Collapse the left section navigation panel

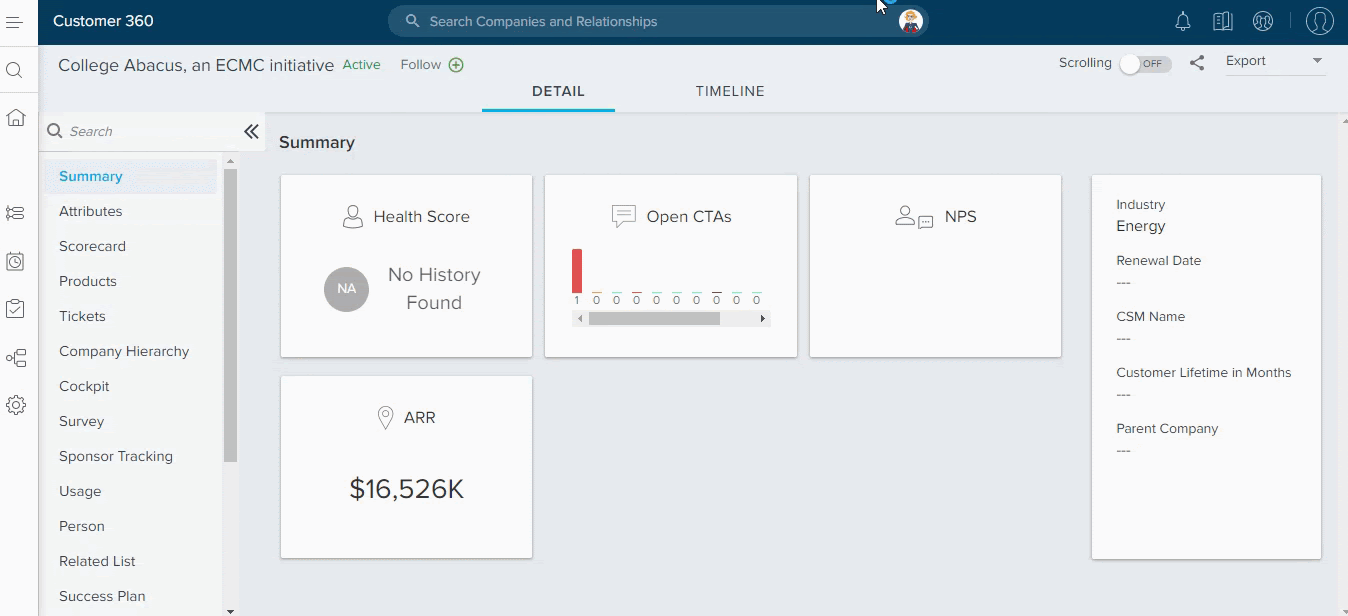251,131
